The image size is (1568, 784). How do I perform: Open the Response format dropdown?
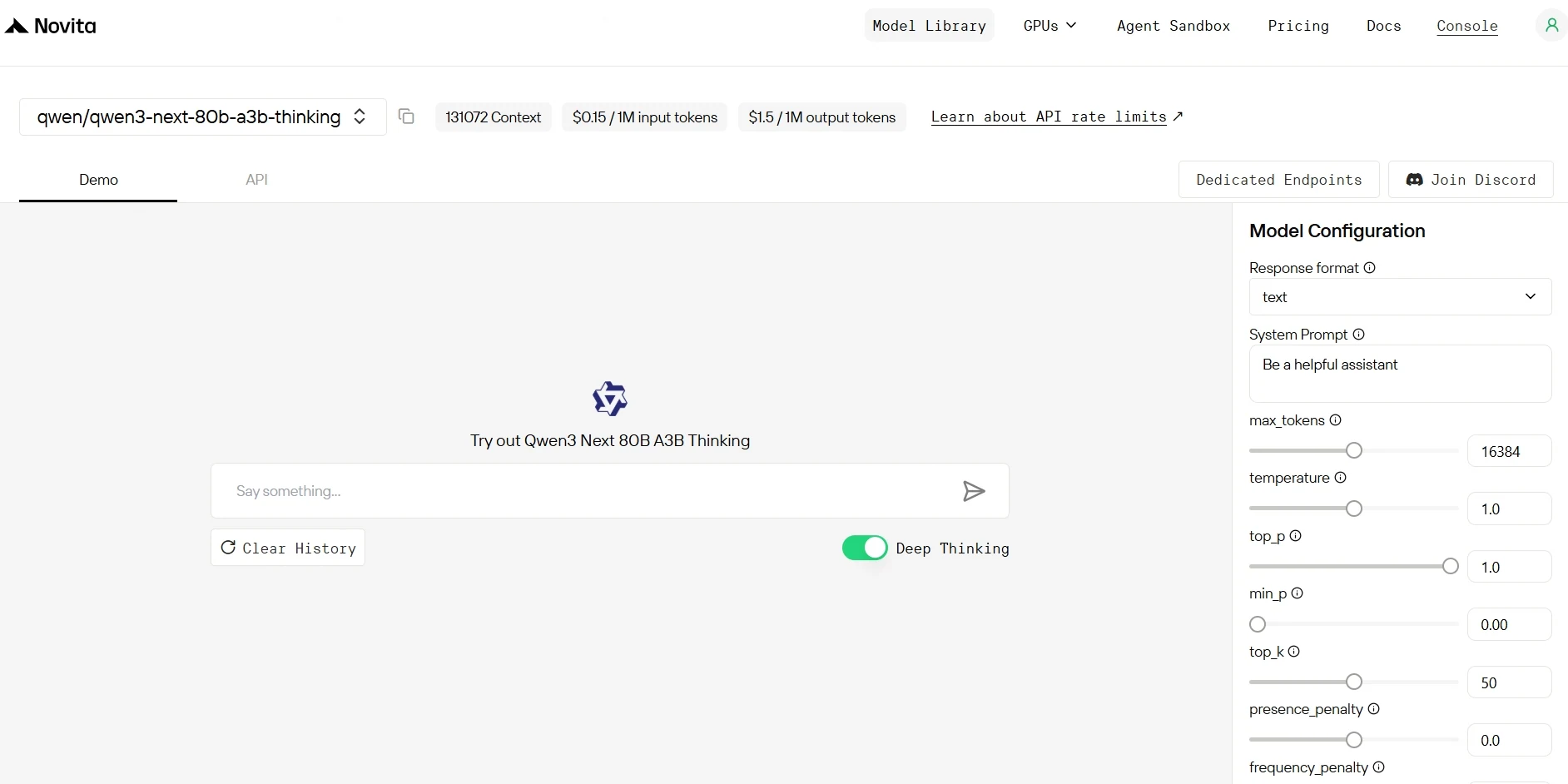tap(1400, 297)
